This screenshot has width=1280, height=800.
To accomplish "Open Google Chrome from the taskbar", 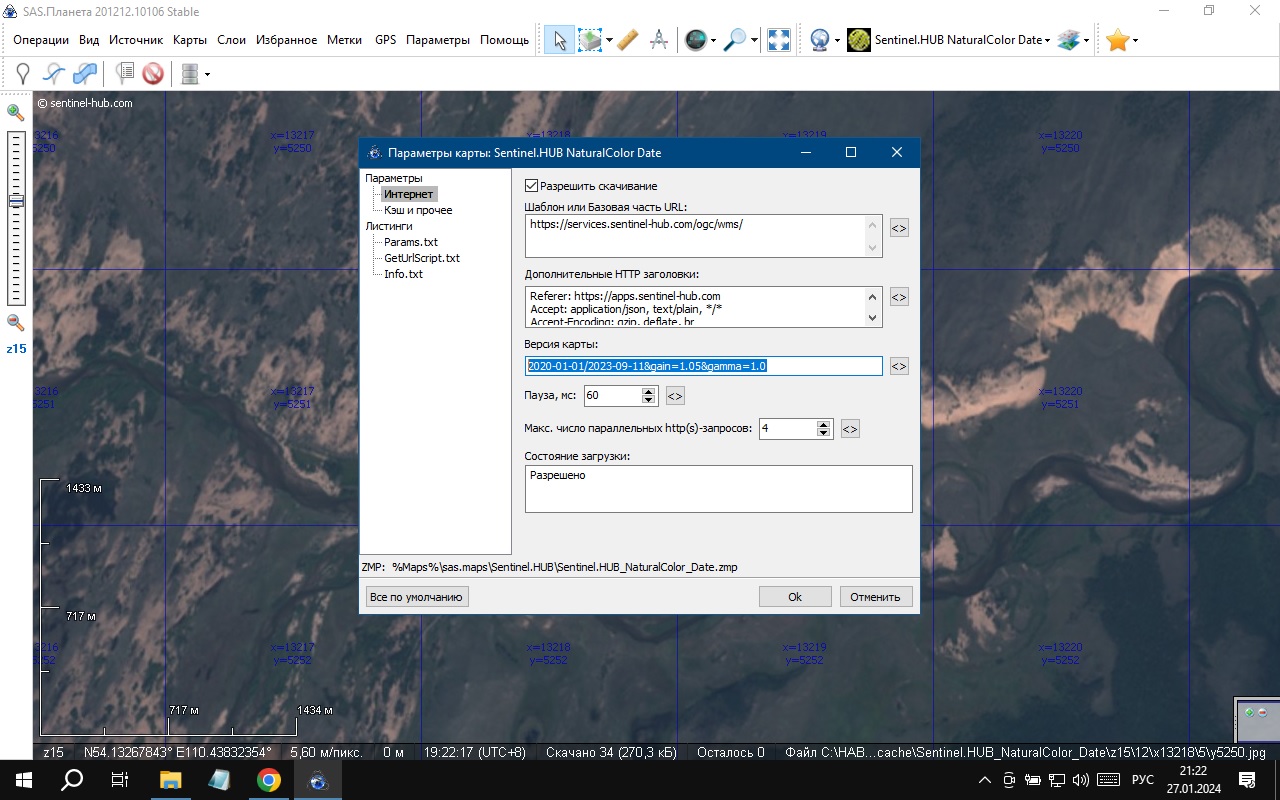I will pyautogui.click(x=268, y=780).
